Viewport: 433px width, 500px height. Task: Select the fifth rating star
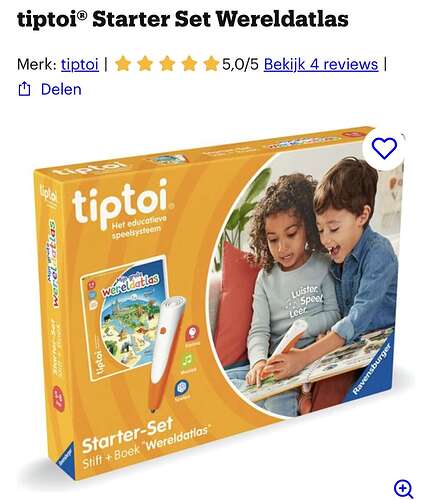[x=211, y=64]
